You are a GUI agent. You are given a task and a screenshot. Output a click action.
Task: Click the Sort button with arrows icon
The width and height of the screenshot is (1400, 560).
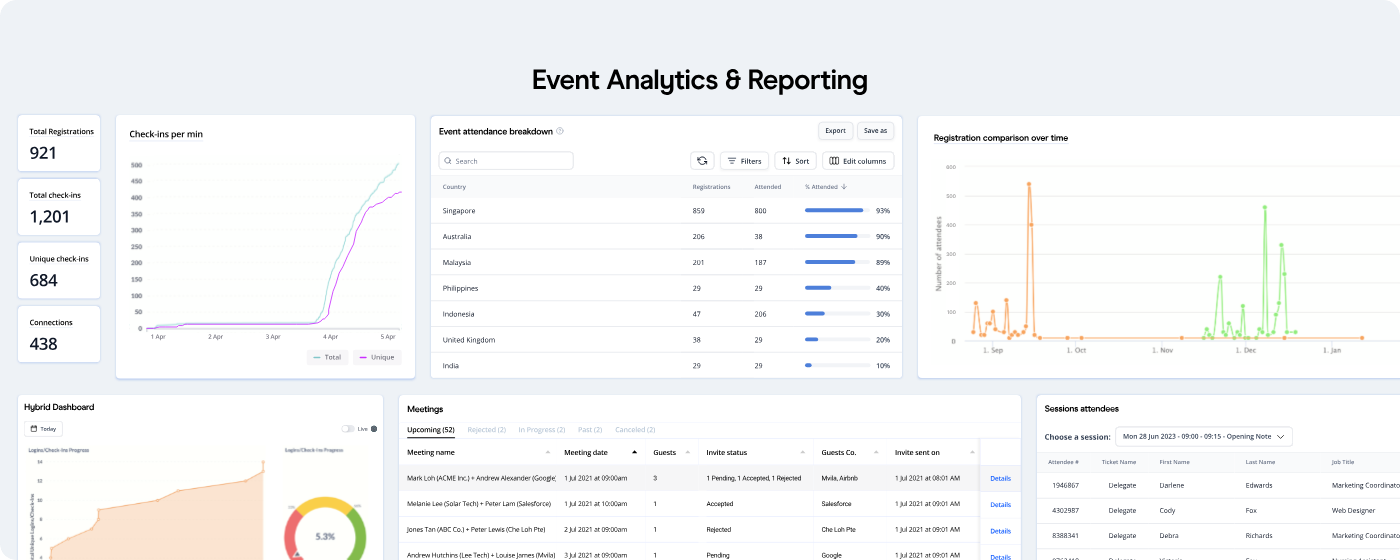pos(795,161)
